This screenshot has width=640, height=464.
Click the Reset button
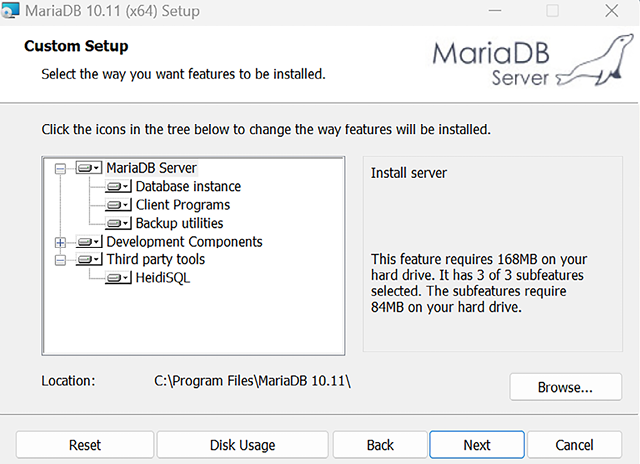point(85,445)
